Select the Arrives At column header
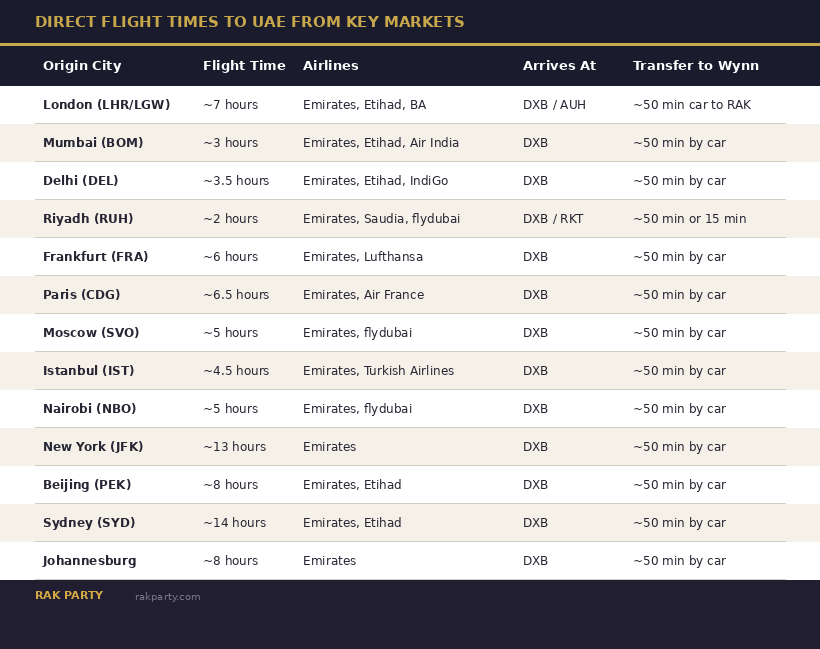 [559, 66]
